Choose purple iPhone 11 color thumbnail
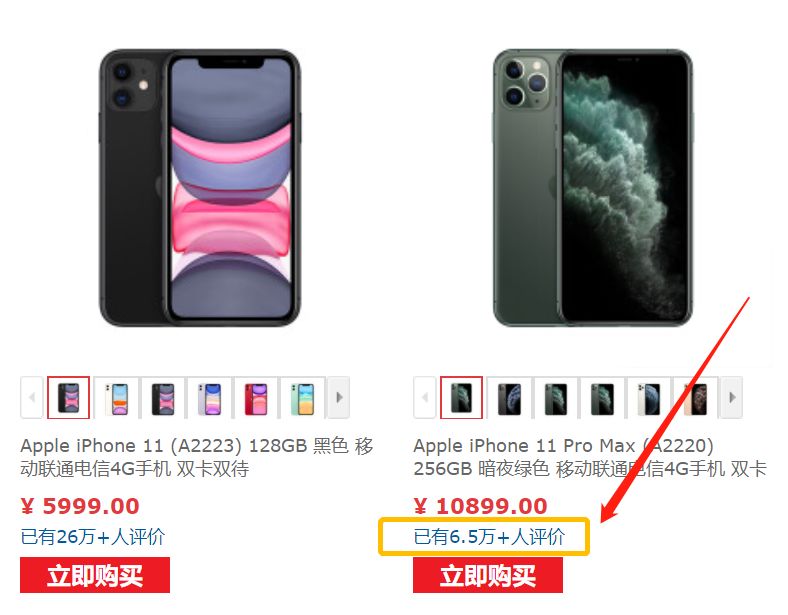The image size is (788, 615). (x=210, y=397)
